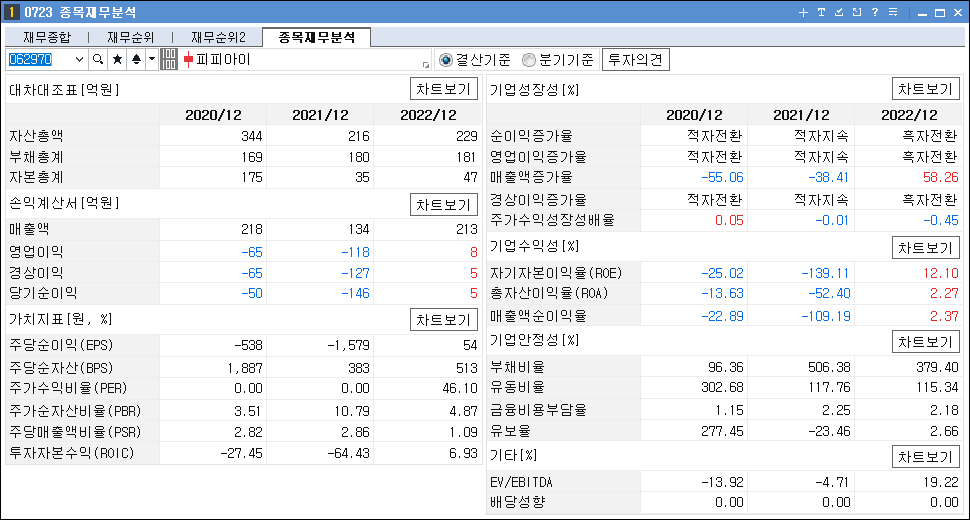
Task: Click the 유보율 2021/12 value -23.46
Action: tap(829, 431)
